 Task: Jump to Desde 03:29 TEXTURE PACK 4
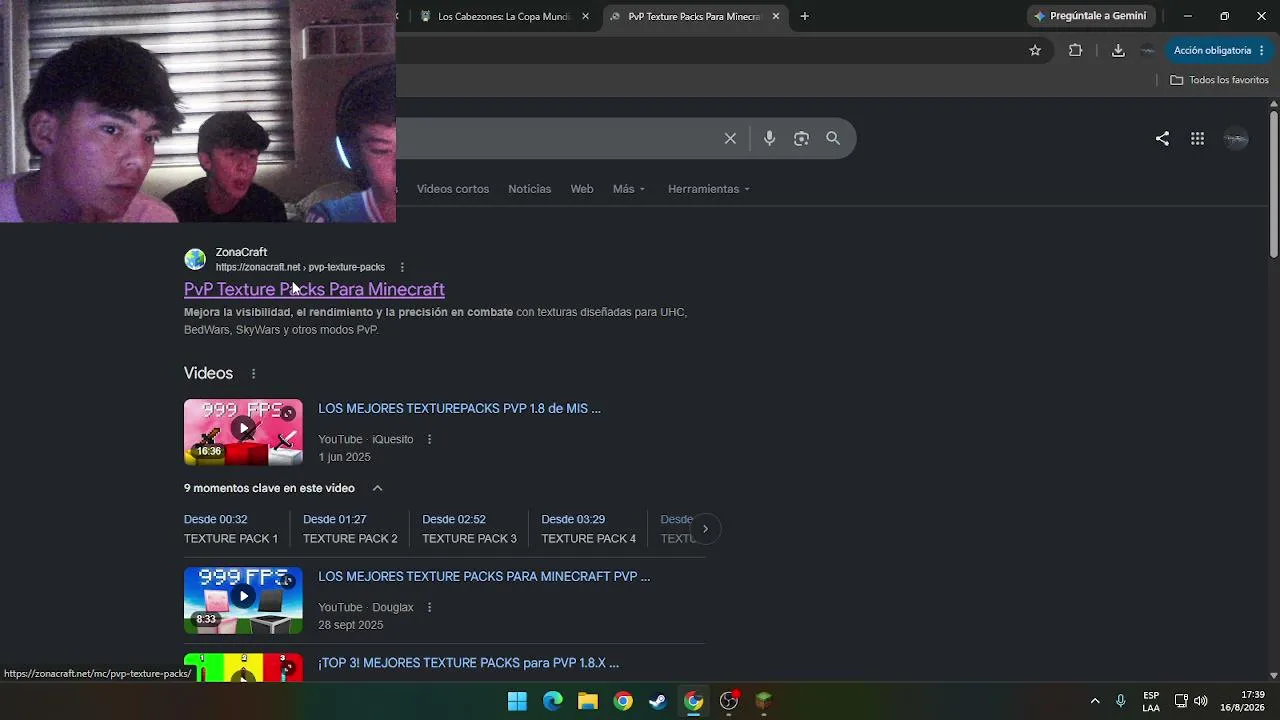tap(588, 529)
